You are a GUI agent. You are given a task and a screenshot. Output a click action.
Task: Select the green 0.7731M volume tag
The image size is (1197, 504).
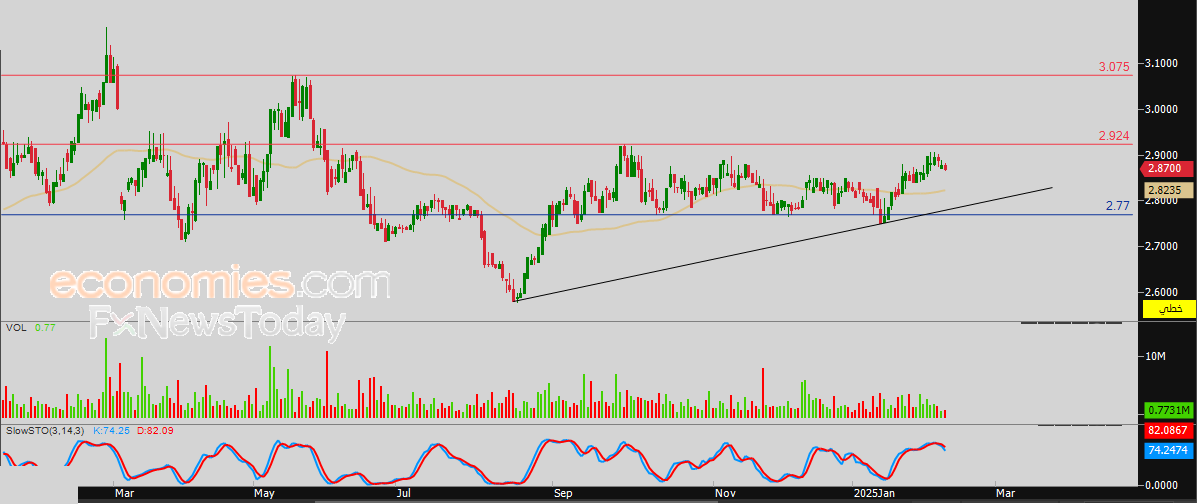pos(1168,411)
